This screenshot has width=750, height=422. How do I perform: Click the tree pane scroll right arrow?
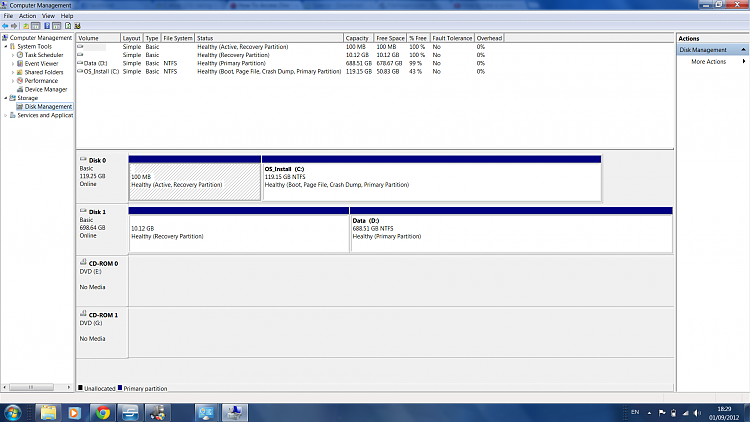pyautogui.click(x=69, y=387)
